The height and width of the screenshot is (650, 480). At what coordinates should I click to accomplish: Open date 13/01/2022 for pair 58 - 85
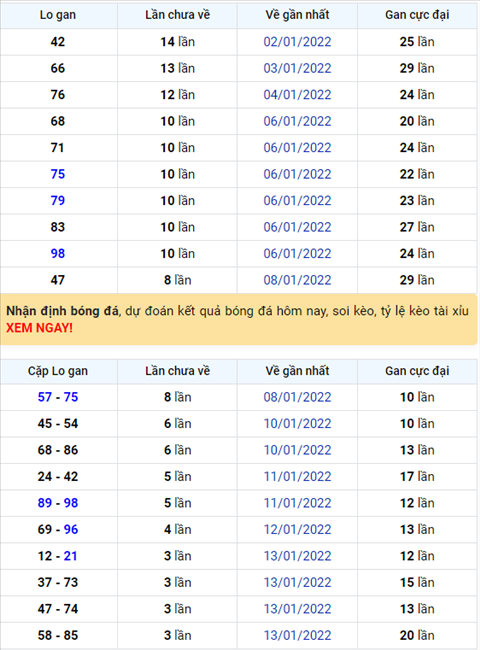pyautogui.click(x=297, y=635)
